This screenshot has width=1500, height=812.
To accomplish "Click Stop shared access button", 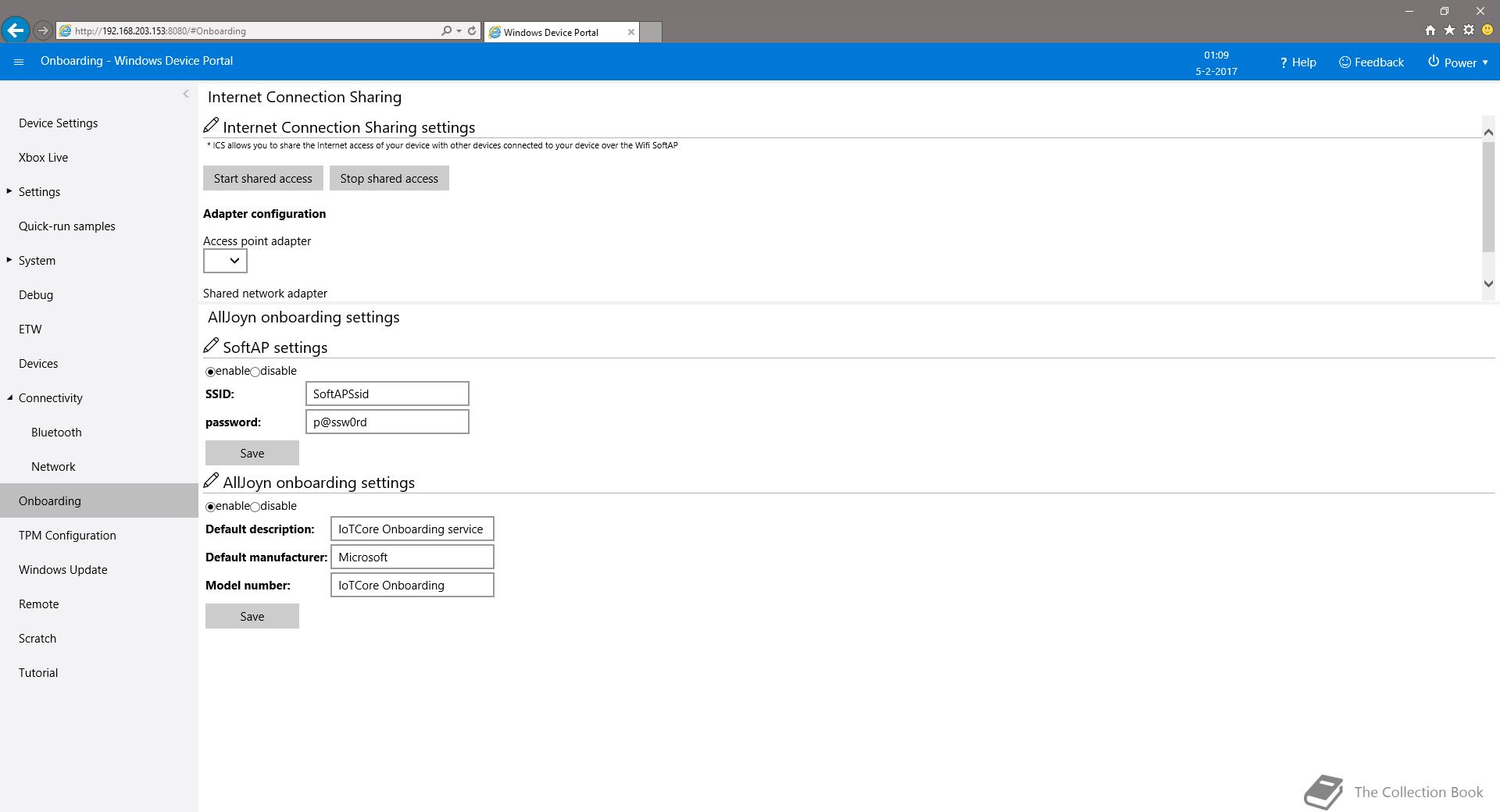I will coord(389,178).
